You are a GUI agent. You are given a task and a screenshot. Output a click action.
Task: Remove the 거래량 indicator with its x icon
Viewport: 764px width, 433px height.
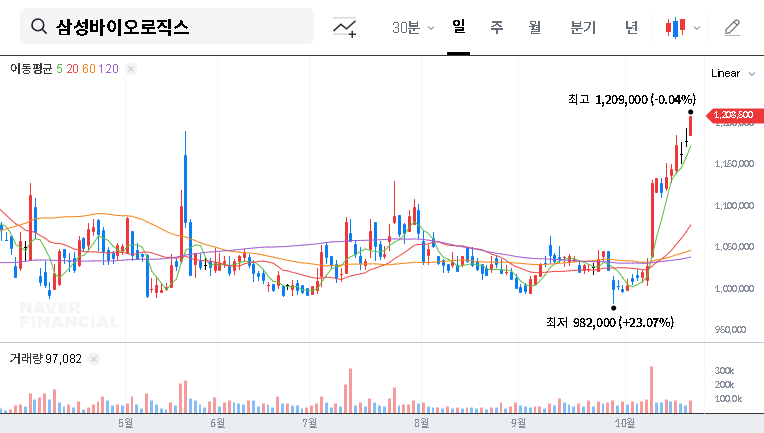(94, 358)
